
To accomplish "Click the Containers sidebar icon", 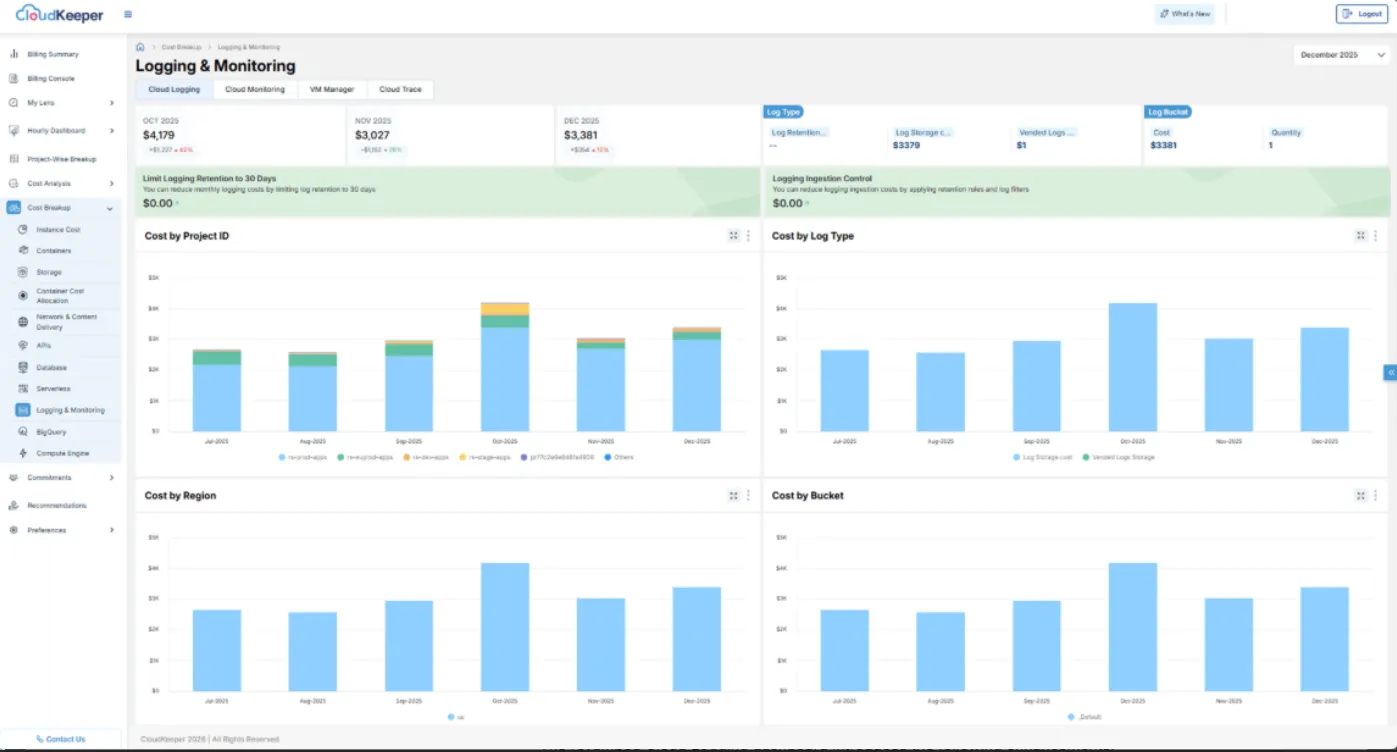I will point(23,251).
